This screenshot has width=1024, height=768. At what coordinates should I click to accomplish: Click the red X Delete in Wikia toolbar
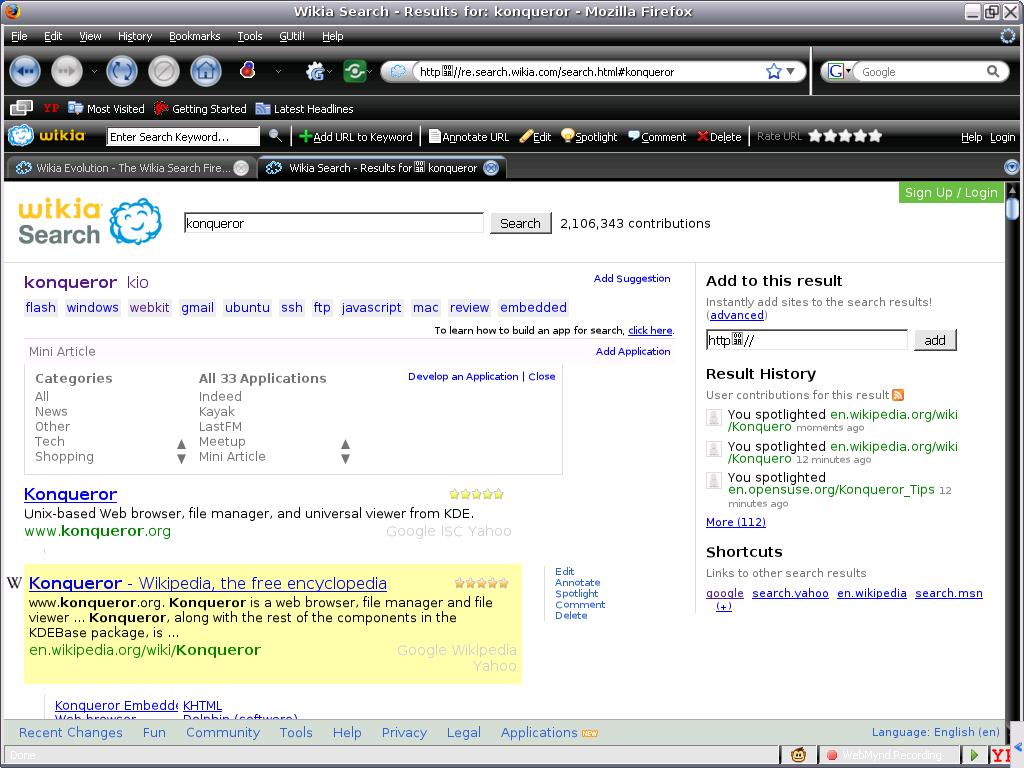pyautogui.click(x=719, y=136)
